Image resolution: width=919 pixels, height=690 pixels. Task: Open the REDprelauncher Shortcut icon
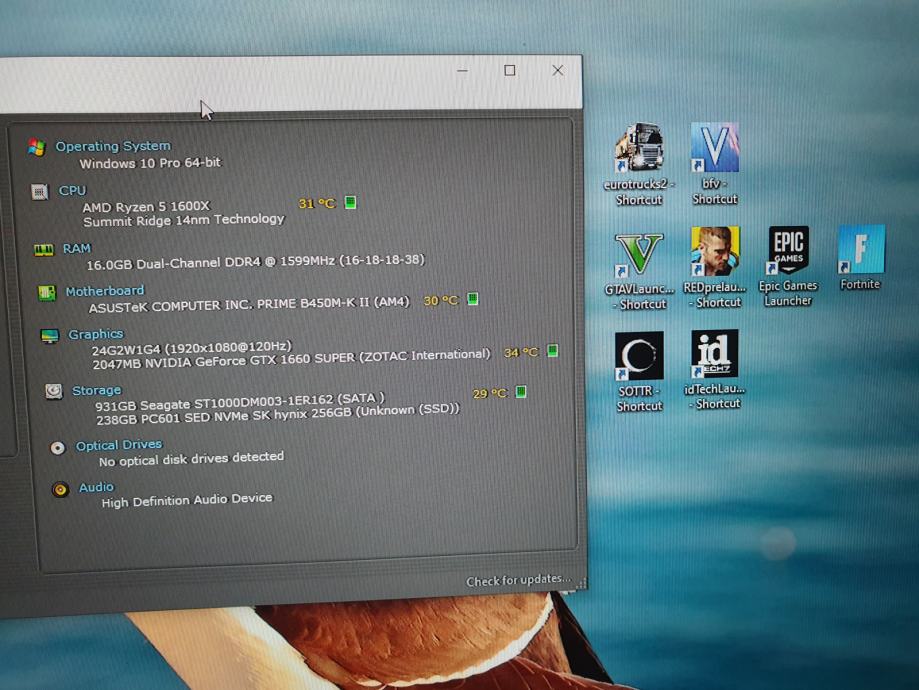[x=714, y=267]
